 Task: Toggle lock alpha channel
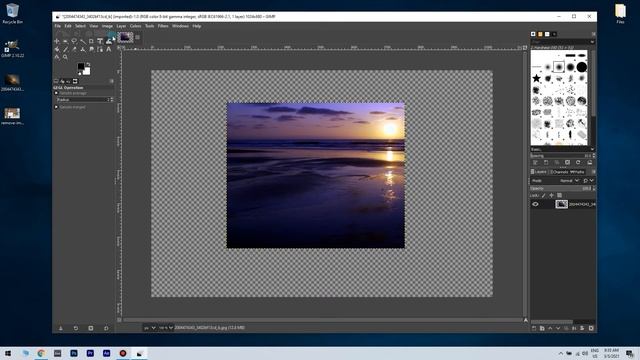tap(560, 196)
